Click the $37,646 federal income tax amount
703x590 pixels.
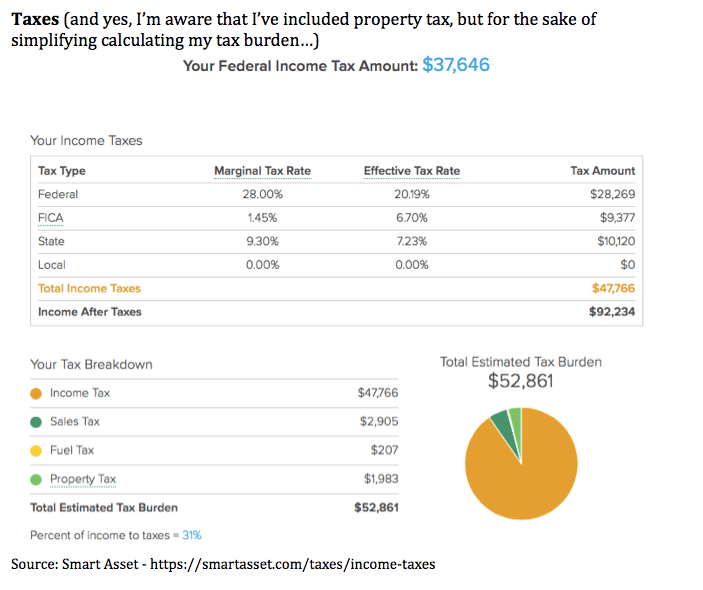click(456, 65)
